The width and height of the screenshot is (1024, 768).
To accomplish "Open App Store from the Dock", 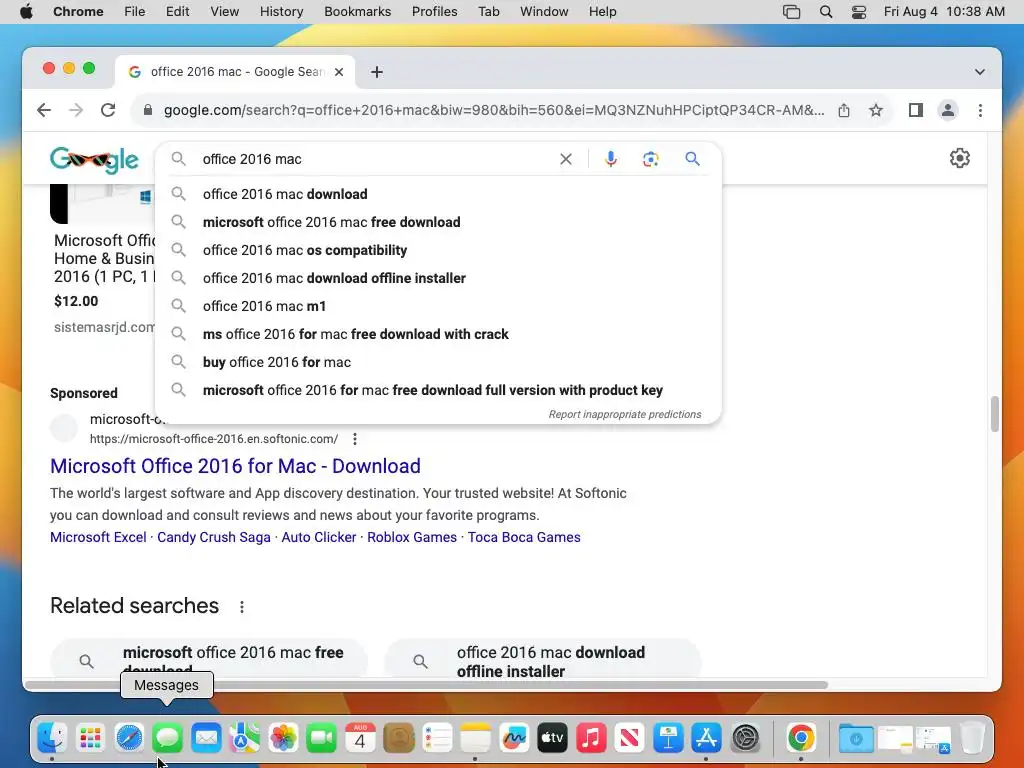I will coord(707,738).
